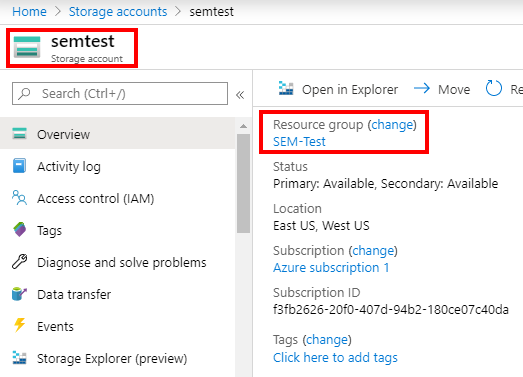
Task: Open the SEM-Test resource group link
Action: (299, 142)
